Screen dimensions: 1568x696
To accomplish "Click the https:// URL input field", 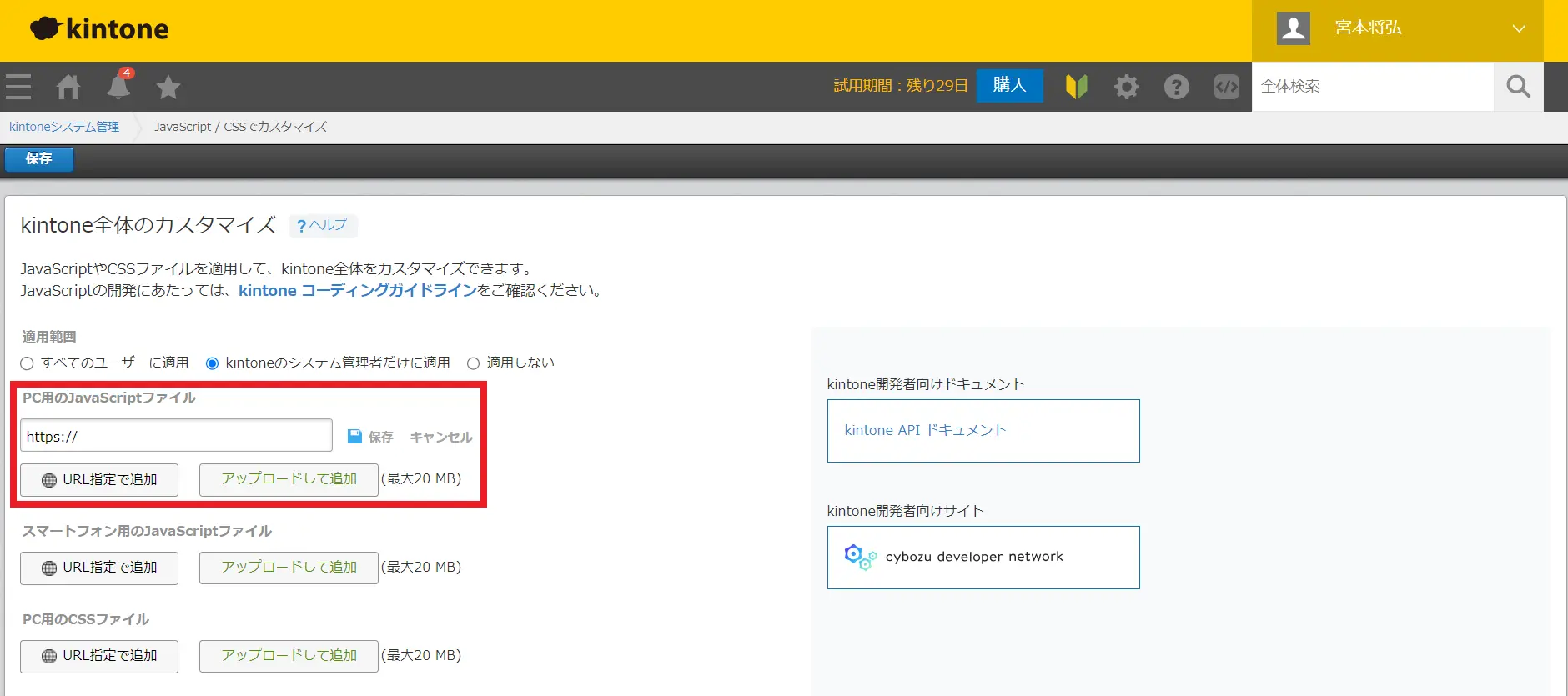I will click(x=176, y=436).
